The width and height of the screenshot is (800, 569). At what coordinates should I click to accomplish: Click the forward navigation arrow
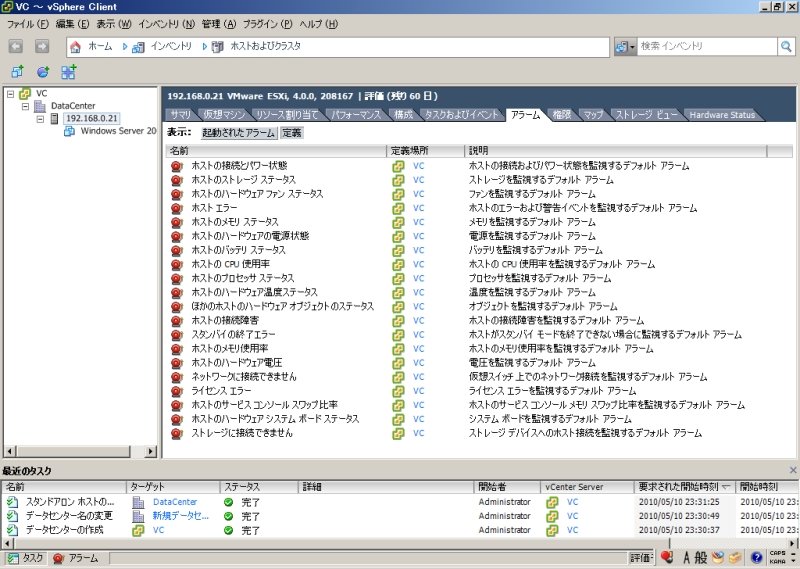42,46
